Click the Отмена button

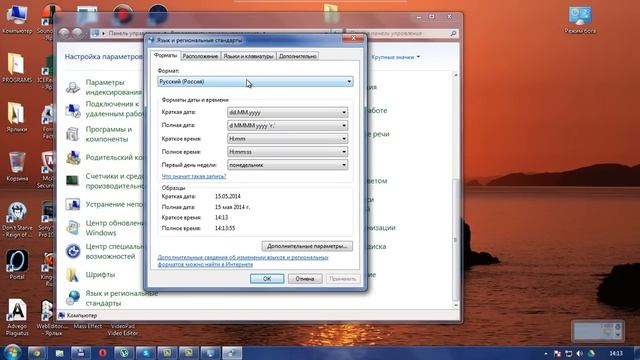(305, 279)
